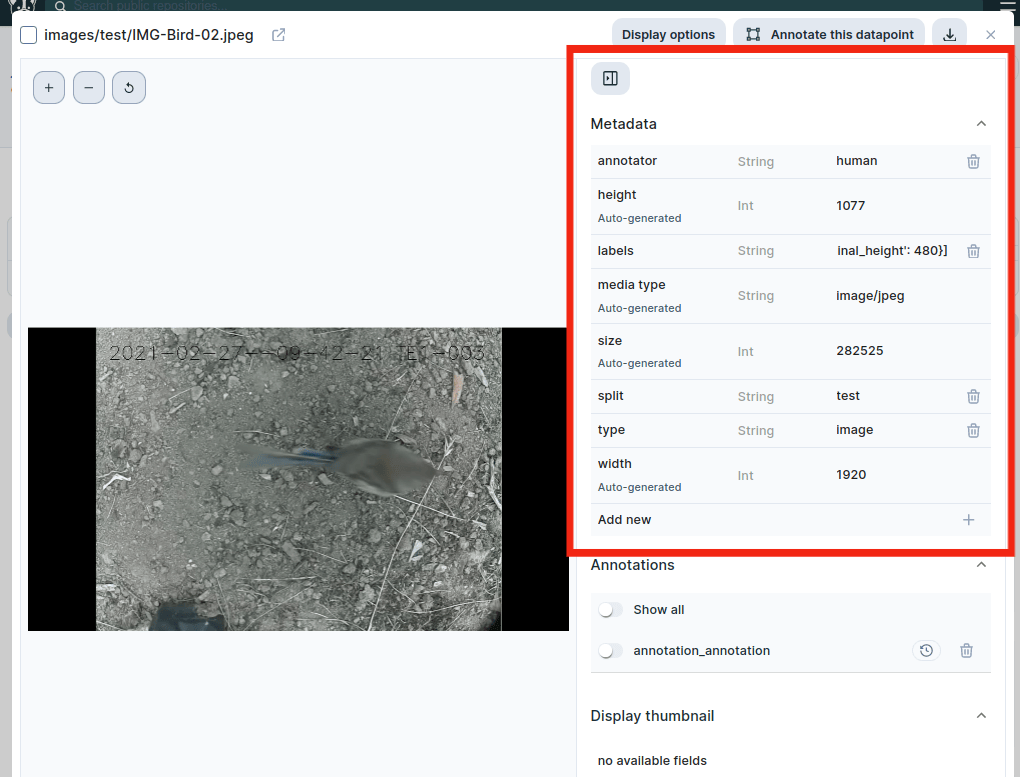Delete the split metadata field
The image size is (1020, 777).
(x=973, y=396)
